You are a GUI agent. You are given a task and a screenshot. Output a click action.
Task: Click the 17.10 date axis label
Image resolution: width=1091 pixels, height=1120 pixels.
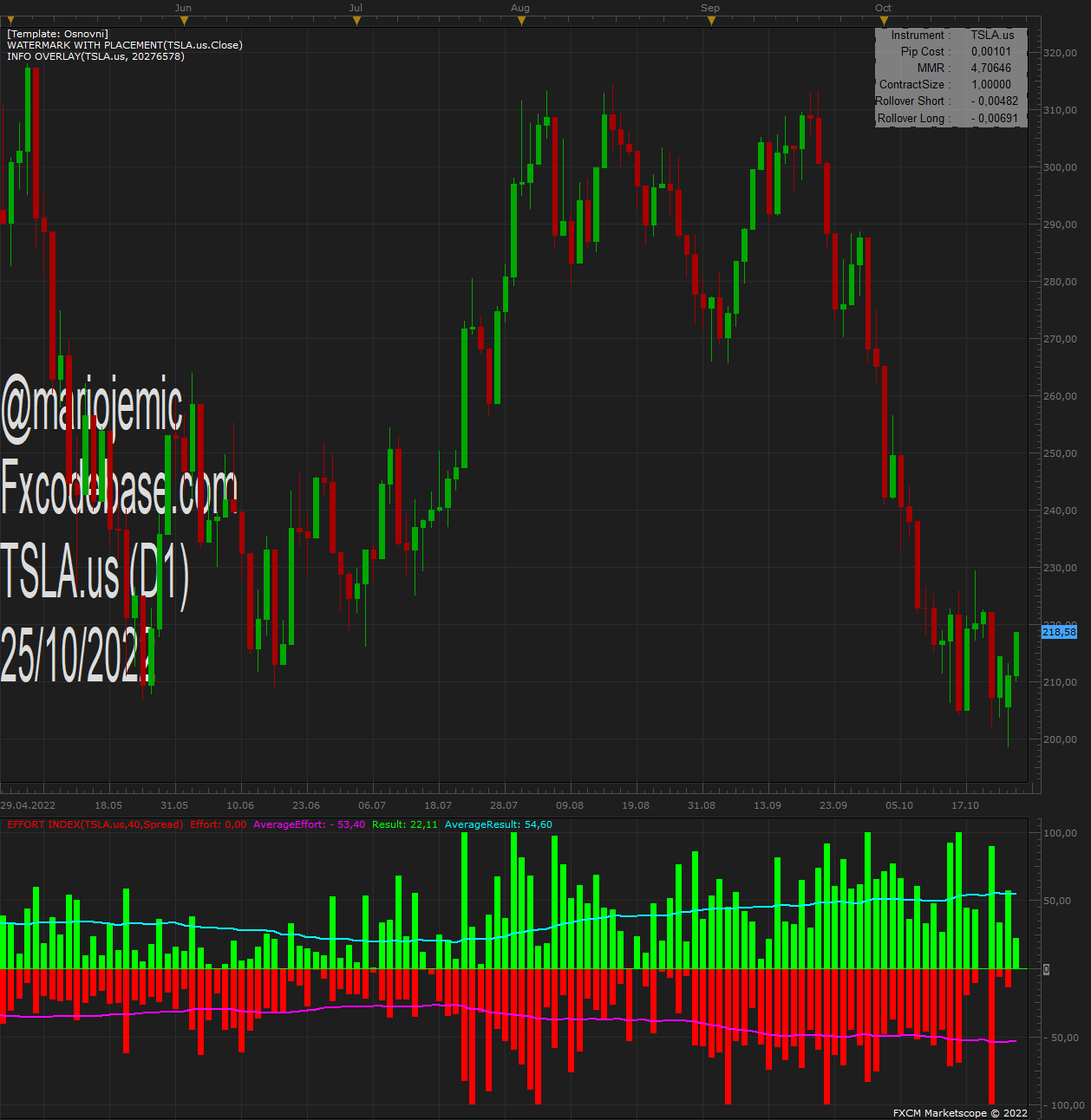coord(965,805)
